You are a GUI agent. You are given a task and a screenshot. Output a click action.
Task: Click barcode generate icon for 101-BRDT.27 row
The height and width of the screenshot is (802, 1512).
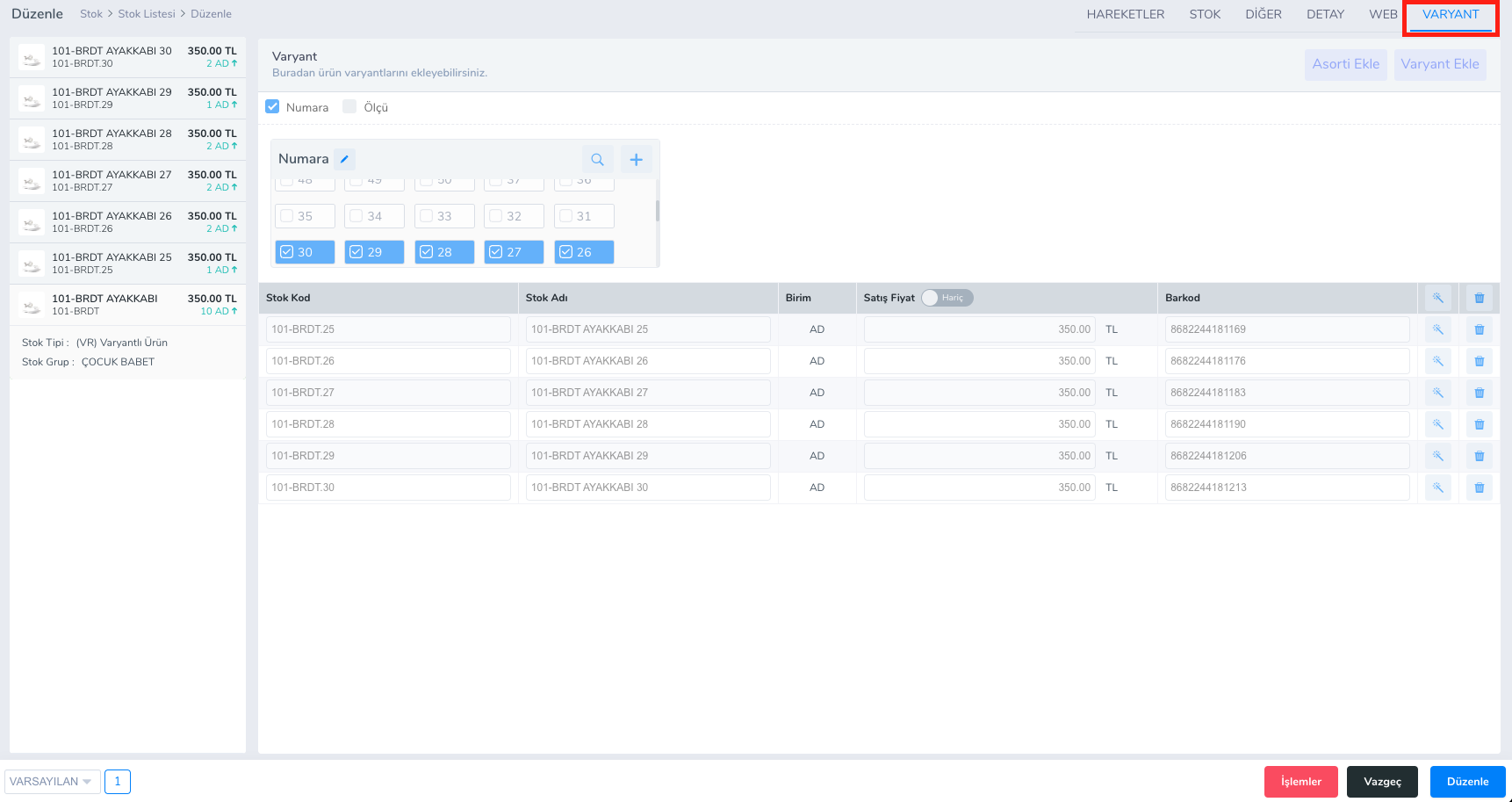(x=1437, y=393)
